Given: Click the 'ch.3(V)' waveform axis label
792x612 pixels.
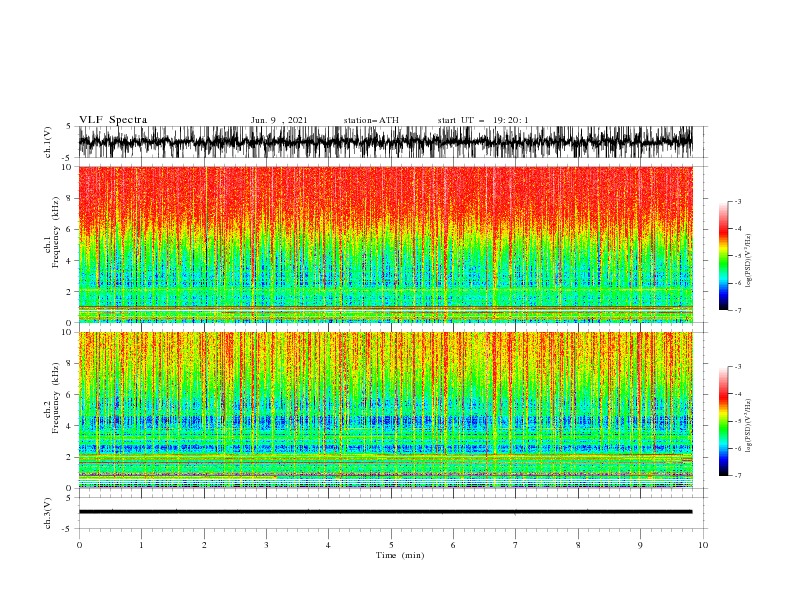Looking at the screenshot, I should pyautogui.click(x=48, y=513).
